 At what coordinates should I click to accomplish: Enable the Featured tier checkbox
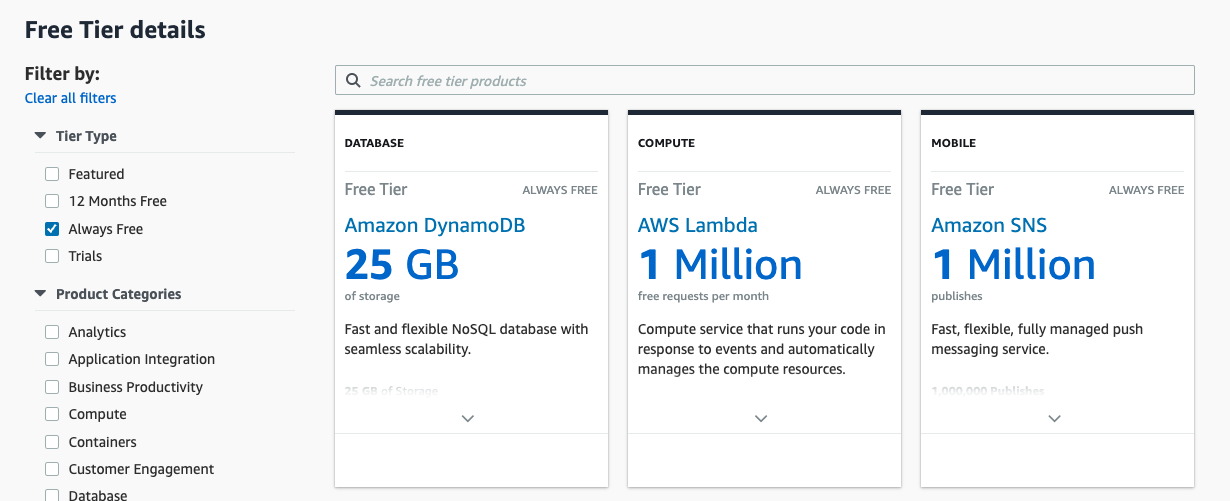pos(52,174)
